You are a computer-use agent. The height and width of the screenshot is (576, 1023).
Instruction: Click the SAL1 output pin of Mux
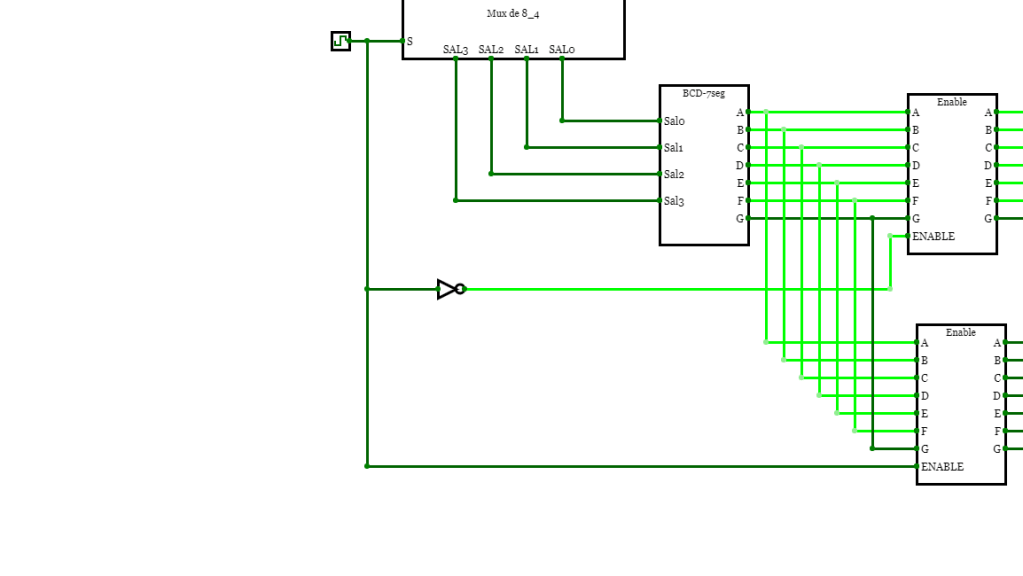[x=527, y=59]
